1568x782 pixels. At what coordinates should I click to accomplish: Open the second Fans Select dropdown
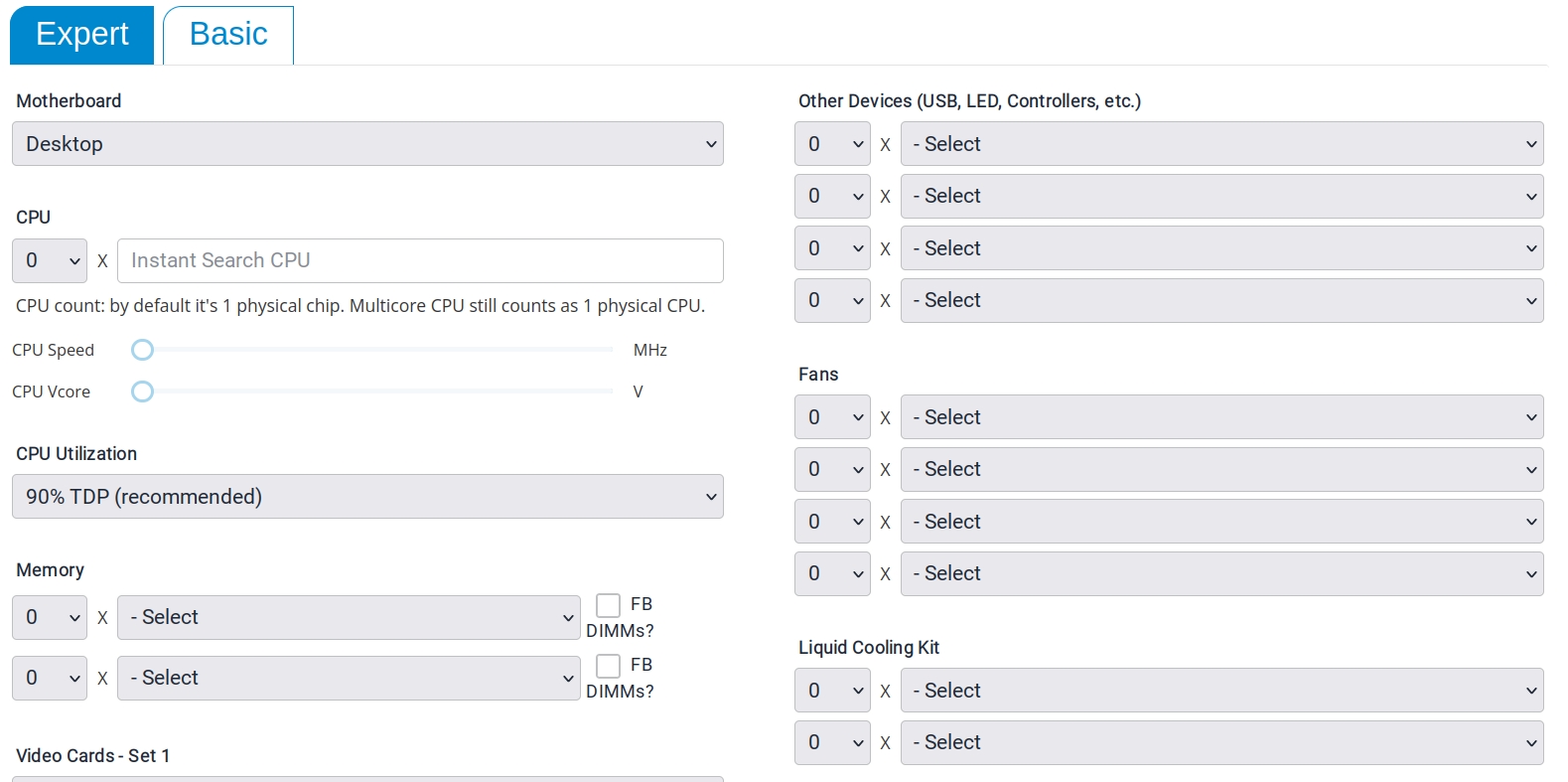click(1222, 469)
